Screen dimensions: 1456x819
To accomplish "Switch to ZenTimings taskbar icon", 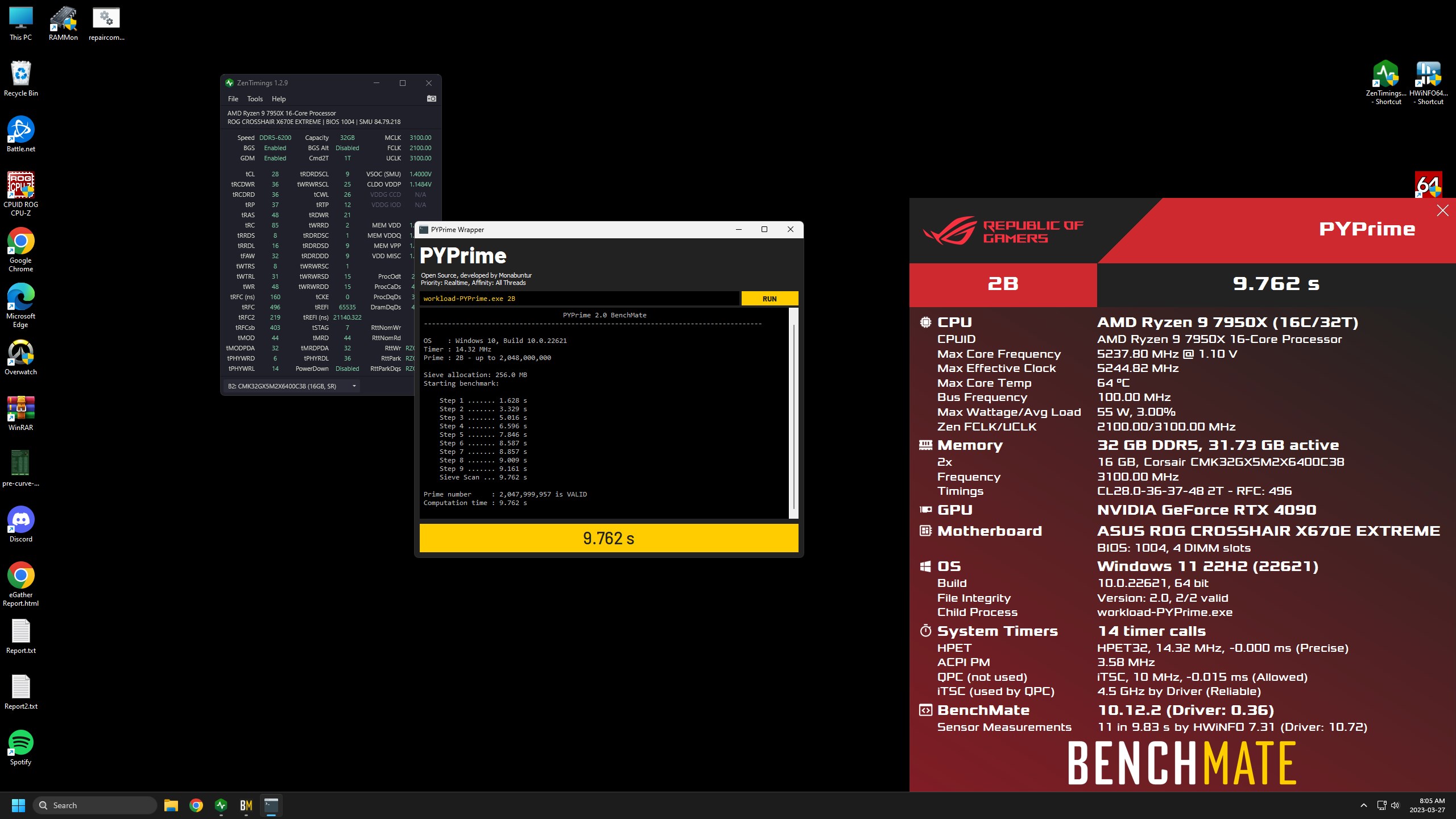I will [221, 805].
